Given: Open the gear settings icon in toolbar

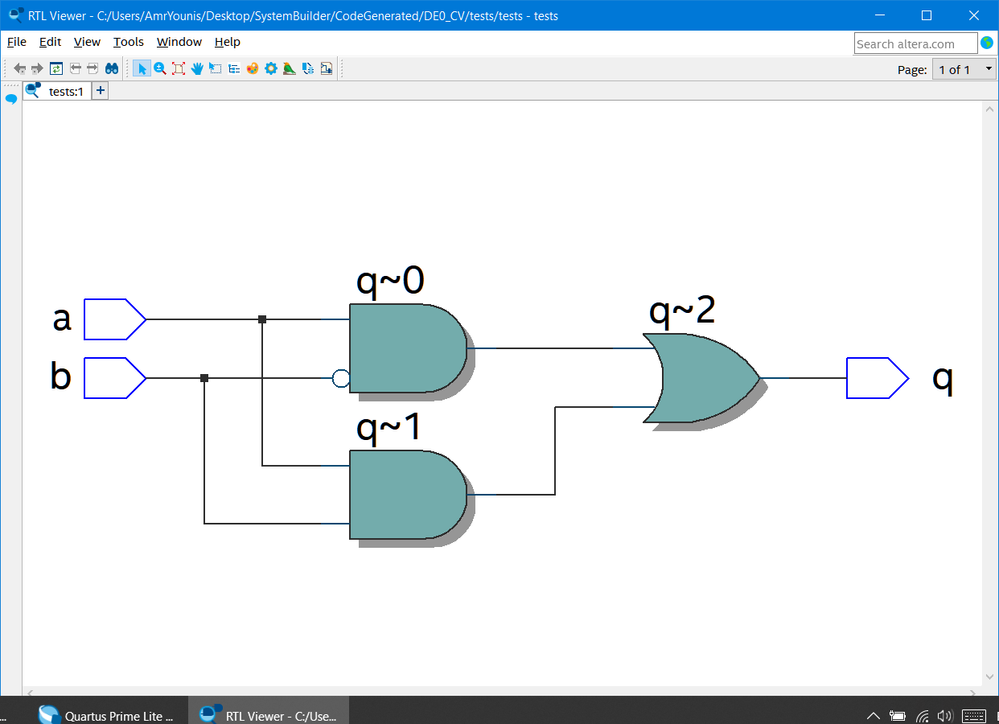Looking at the screenshot, I should (x=271, y=69).
